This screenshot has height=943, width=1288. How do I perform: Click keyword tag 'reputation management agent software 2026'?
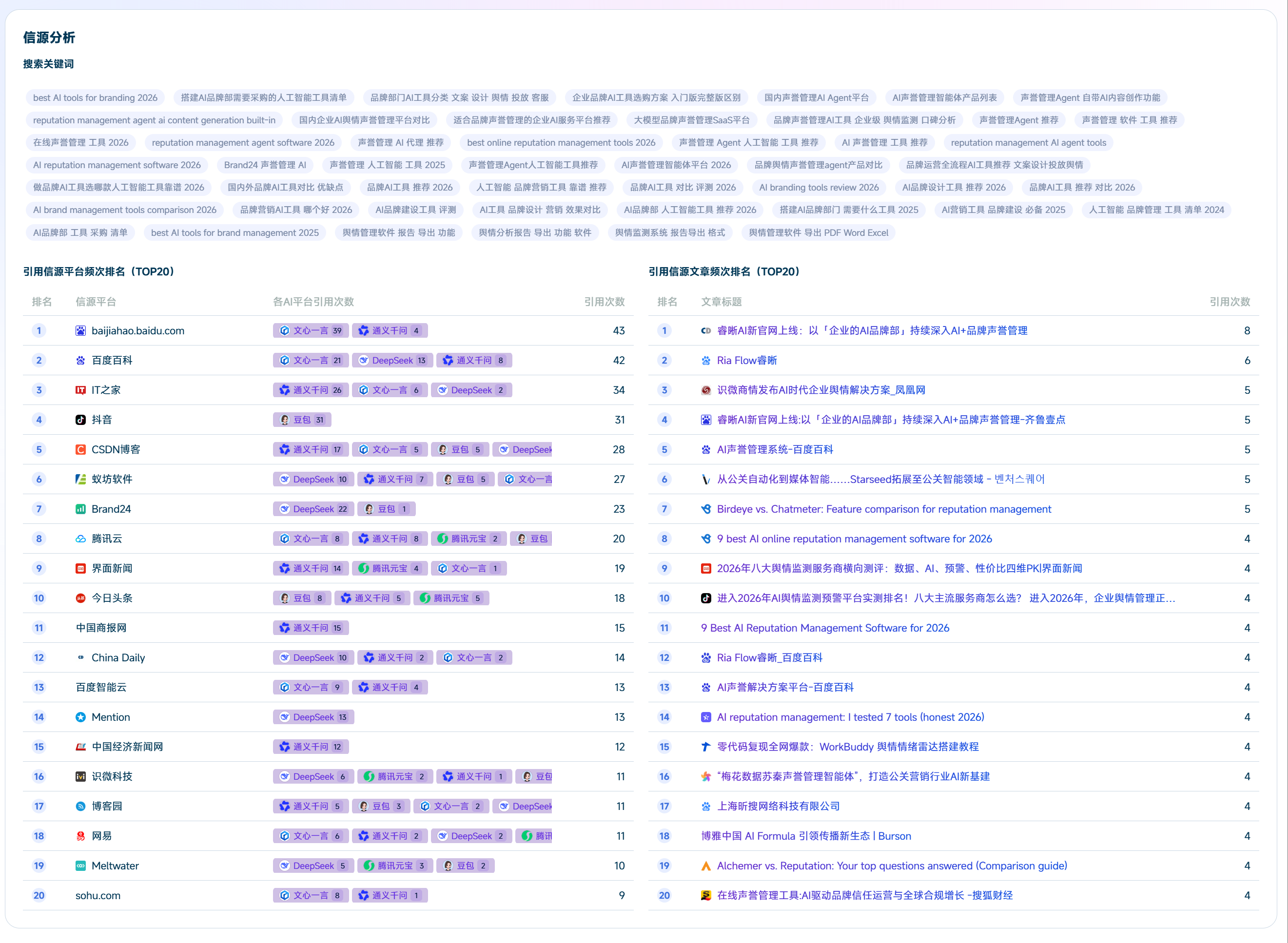243,143
